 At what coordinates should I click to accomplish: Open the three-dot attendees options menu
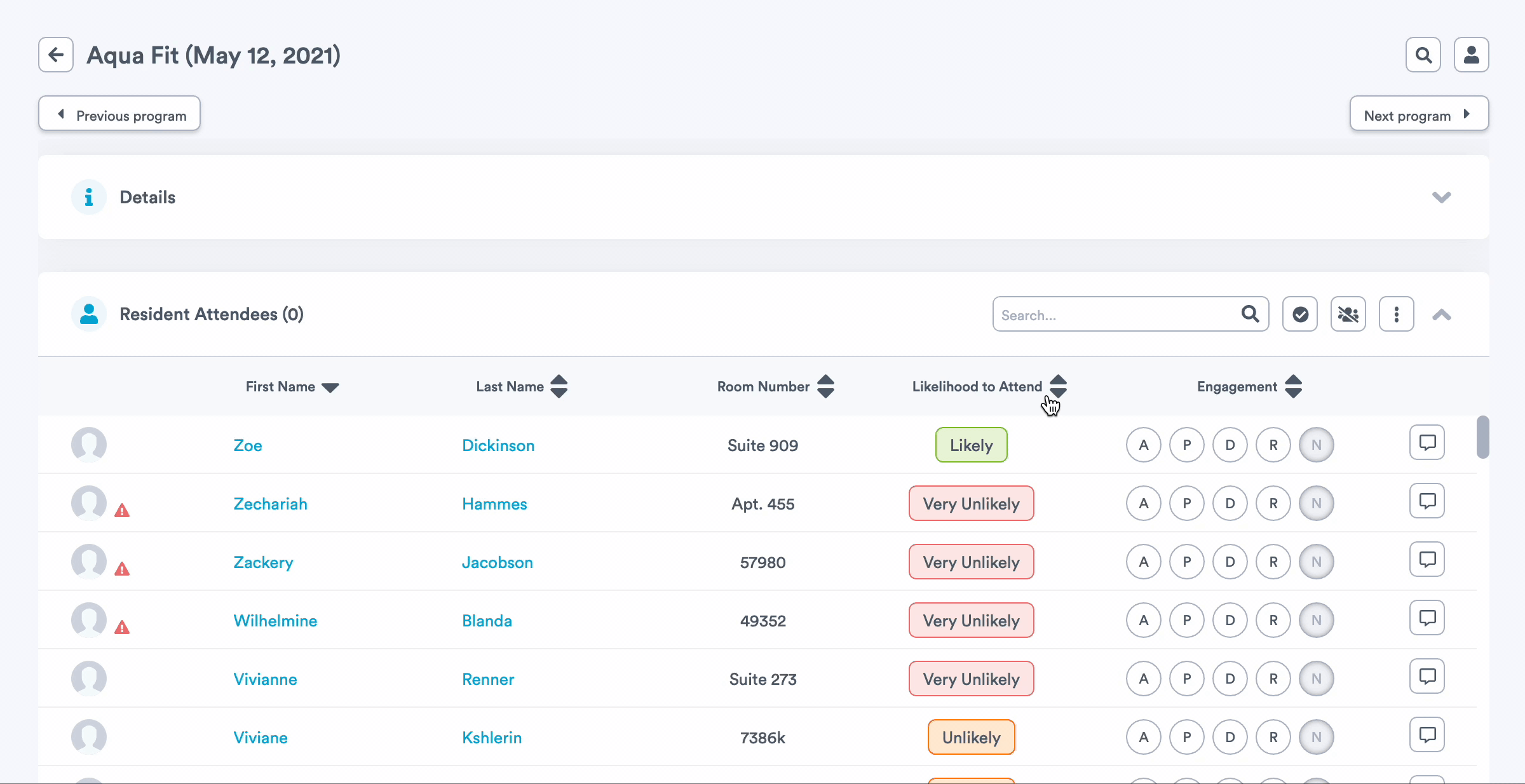click(1397, 314)
